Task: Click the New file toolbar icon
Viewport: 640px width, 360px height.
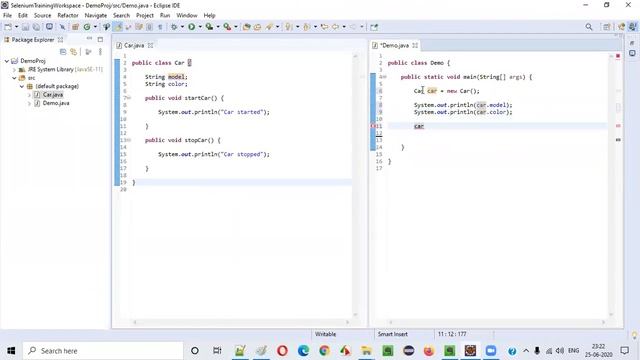Action: tap(8, 27)
